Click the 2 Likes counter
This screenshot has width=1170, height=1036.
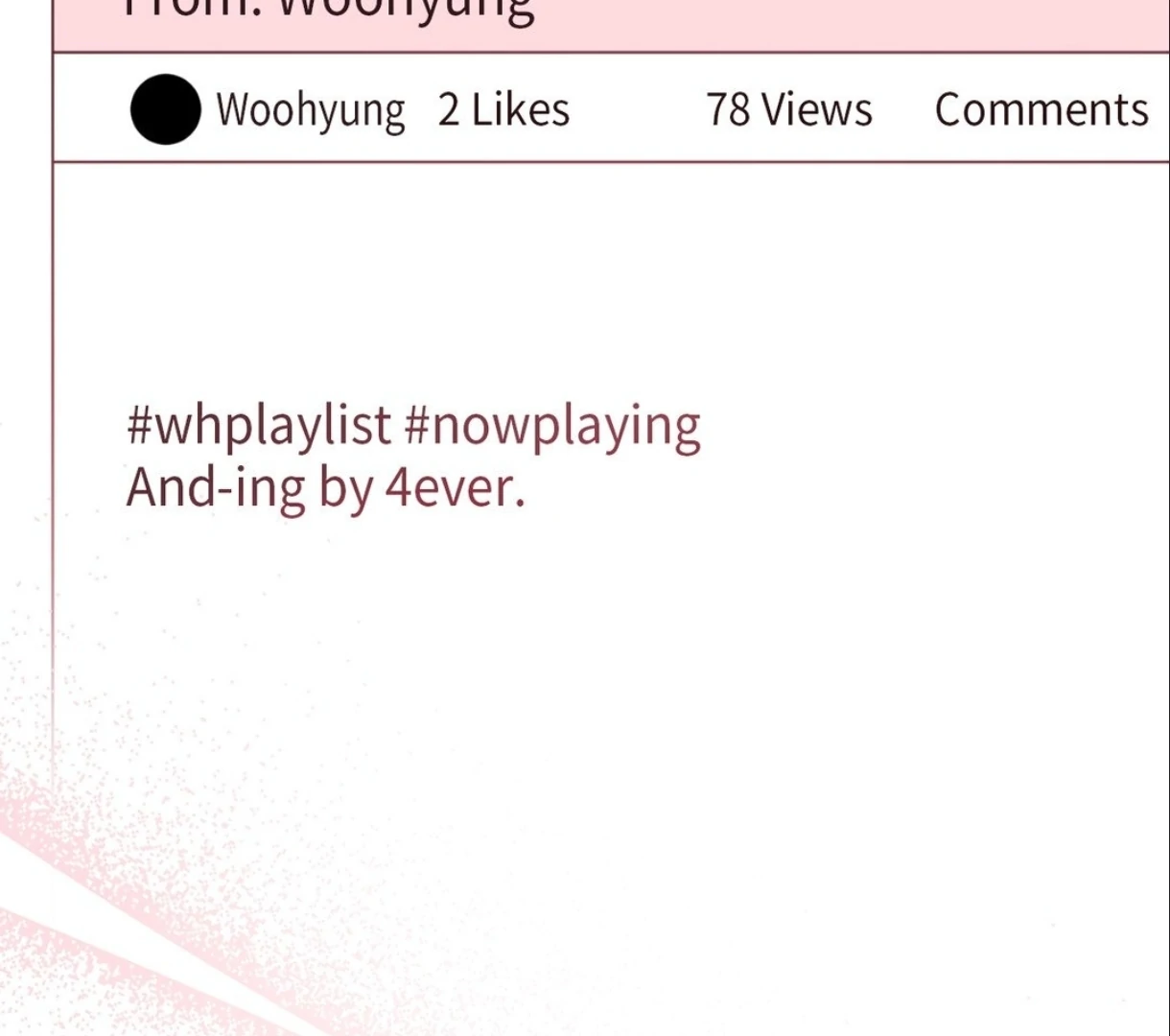coord(504,109)
